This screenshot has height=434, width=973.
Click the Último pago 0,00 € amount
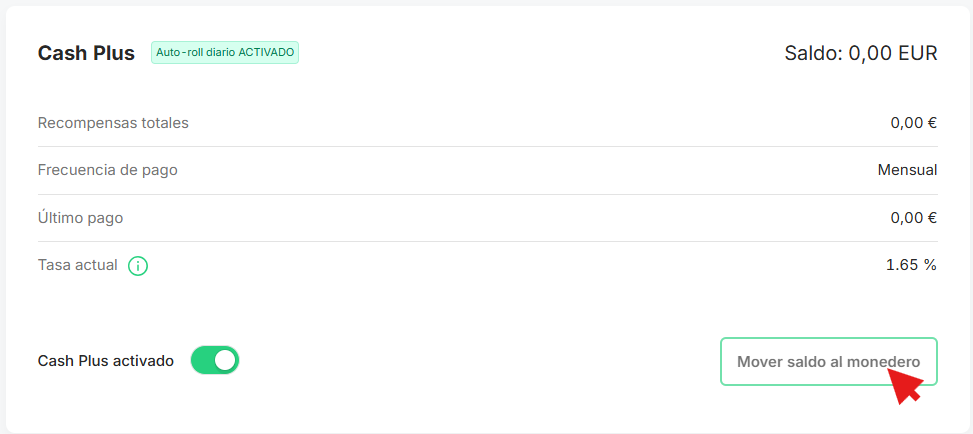[x=913, y=218]
